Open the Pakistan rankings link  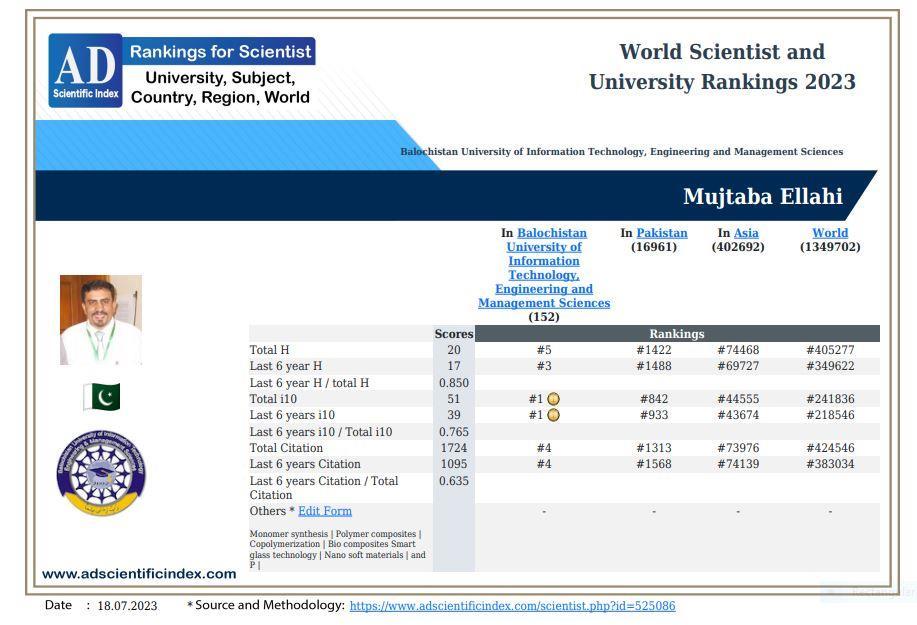tap(661, 233)
